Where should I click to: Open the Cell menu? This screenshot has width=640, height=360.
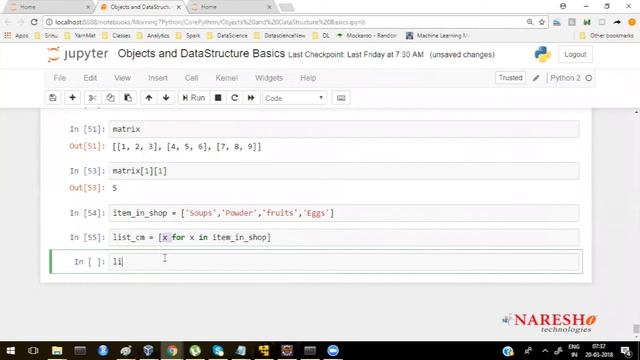[191, 78]
